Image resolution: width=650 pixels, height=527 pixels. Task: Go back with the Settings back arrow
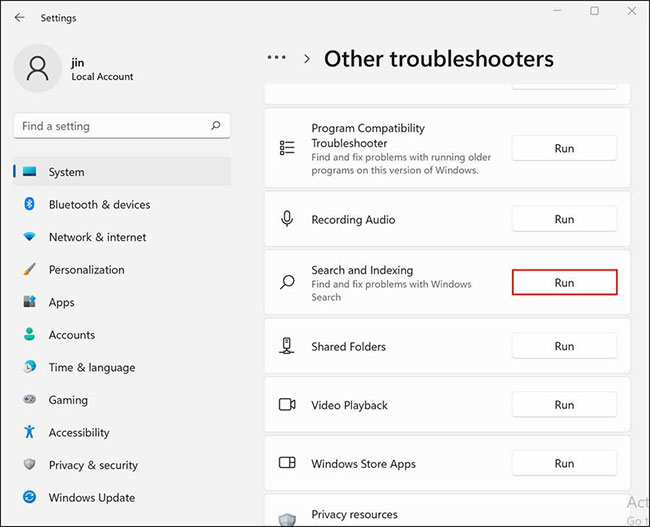[x=19, y=17]
